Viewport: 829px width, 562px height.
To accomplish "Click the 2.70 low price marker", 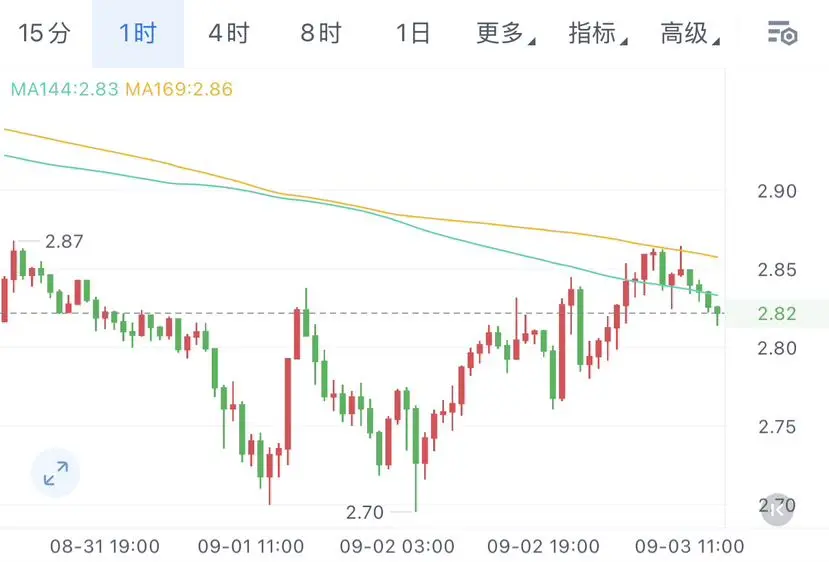I will (365, 512).
